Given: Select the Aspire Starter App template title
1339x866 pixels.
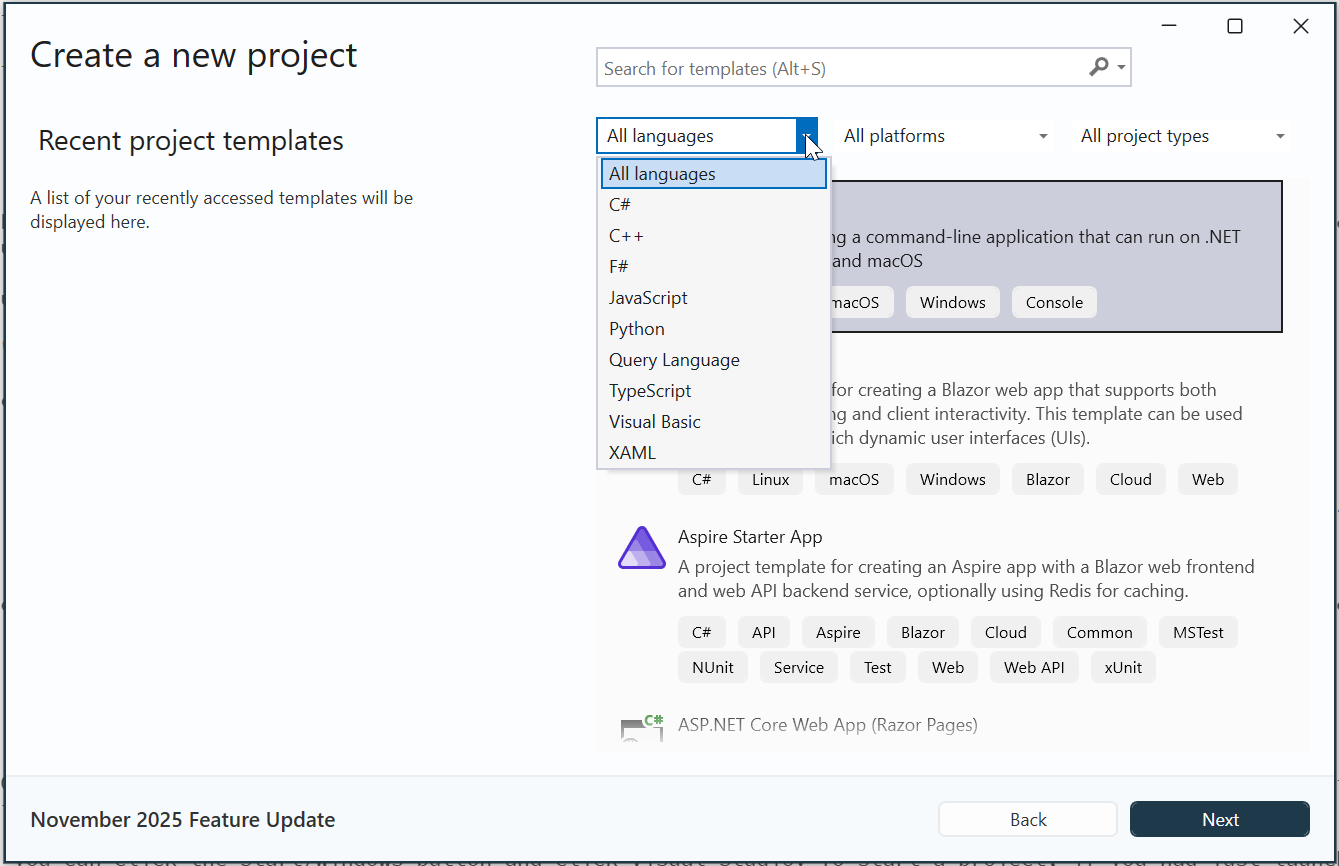Looking at the screenshot, I should [750, 537].
